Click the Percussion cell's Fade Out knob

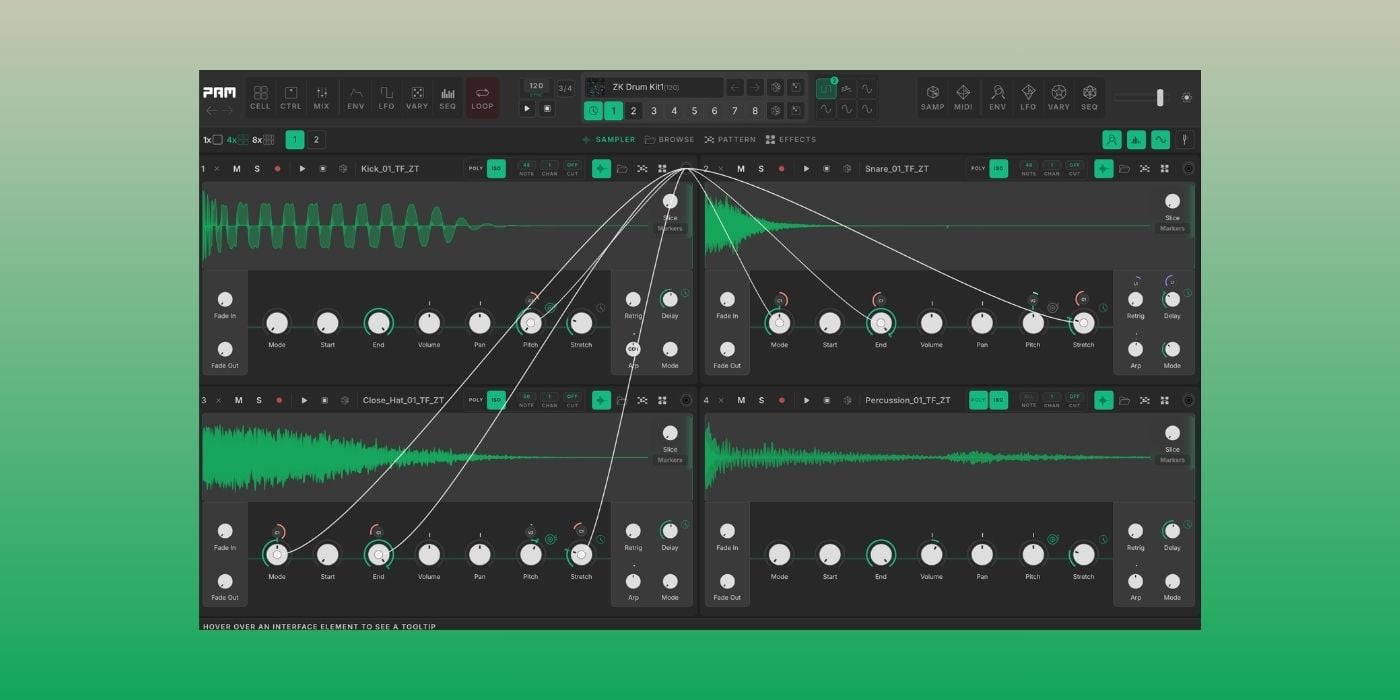pyautogui.click(x=727, y=581)
